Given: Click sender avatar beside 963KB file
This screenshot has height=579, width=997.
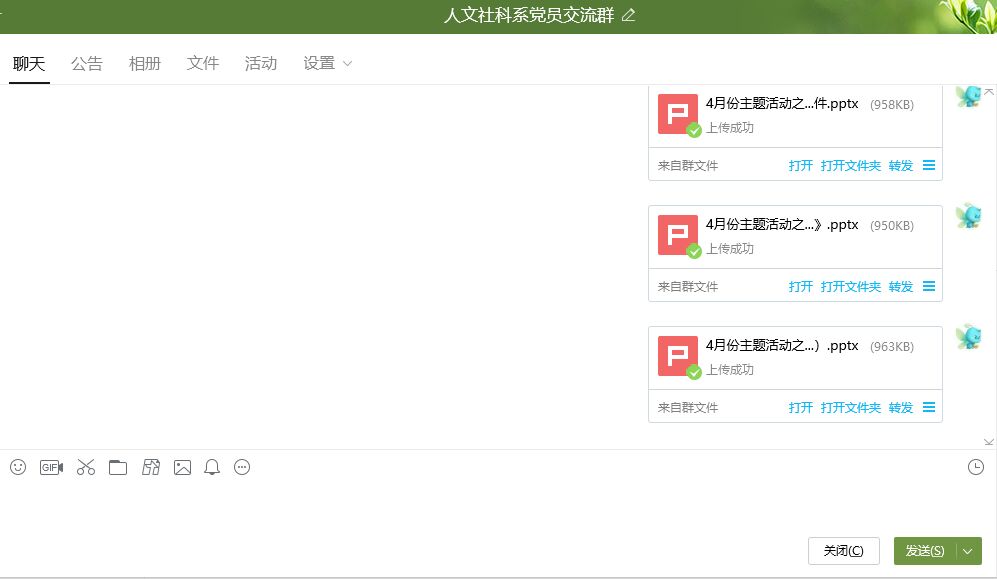Looking at the screenshot, I should click(969, 337).
